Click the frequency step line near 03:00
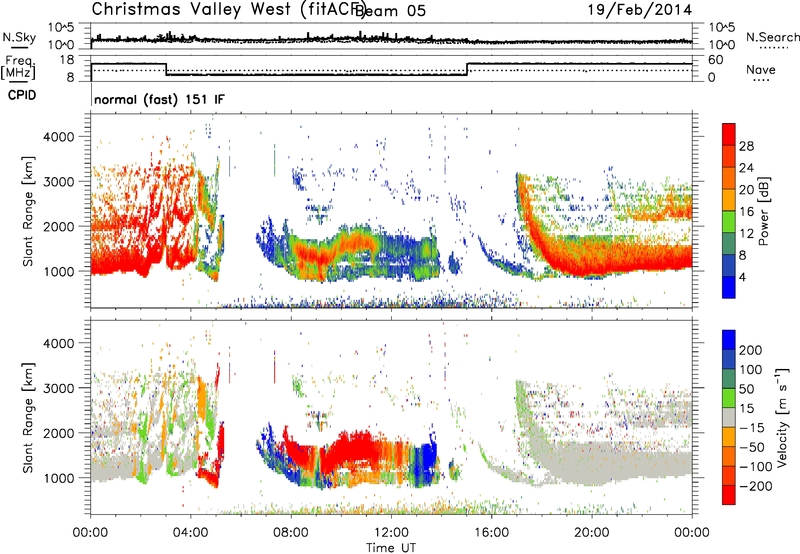 pyautogui.click(x=166, y=69)
